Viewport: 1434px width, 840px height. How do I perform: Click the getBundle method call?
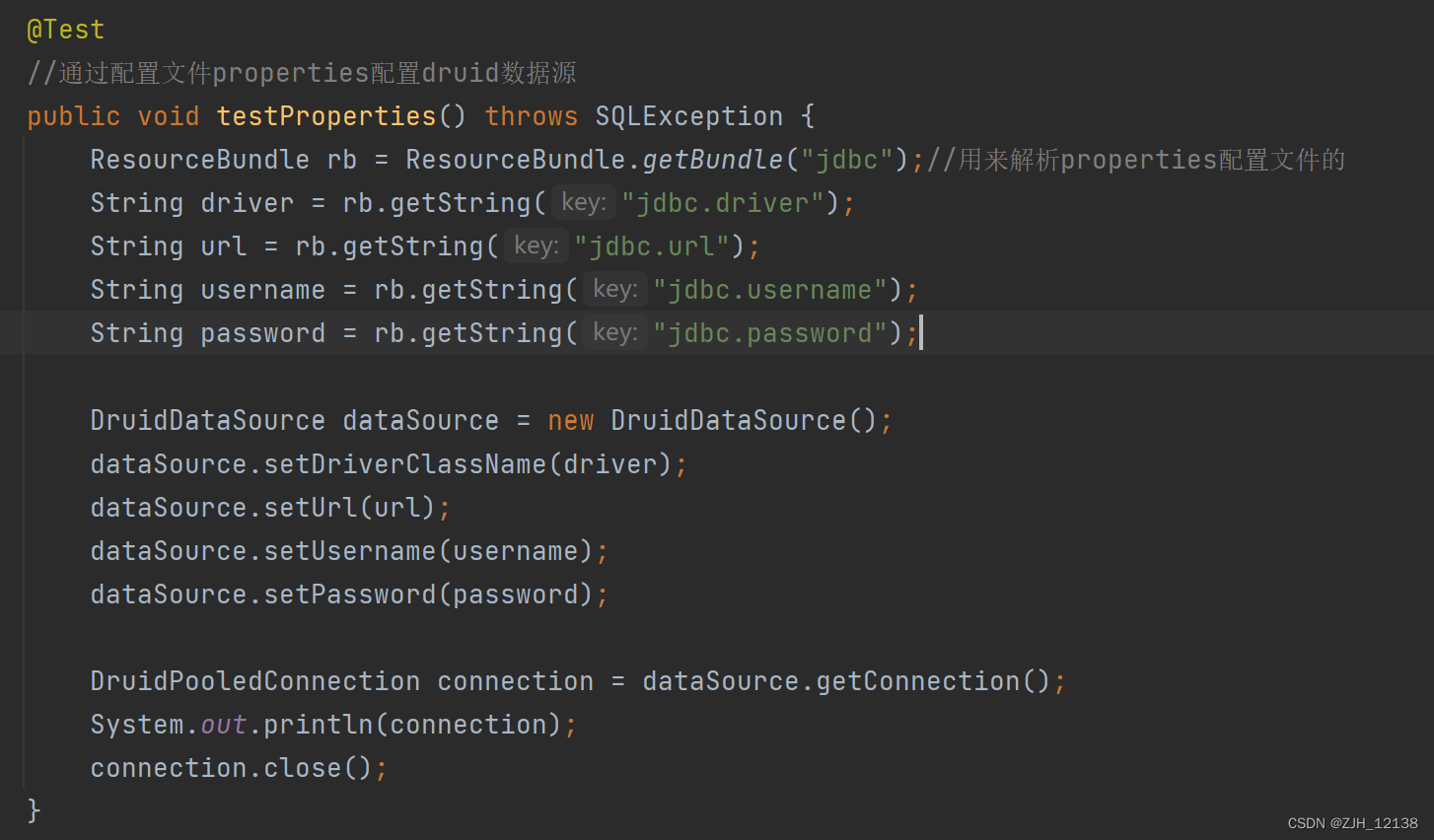[712, 160]
